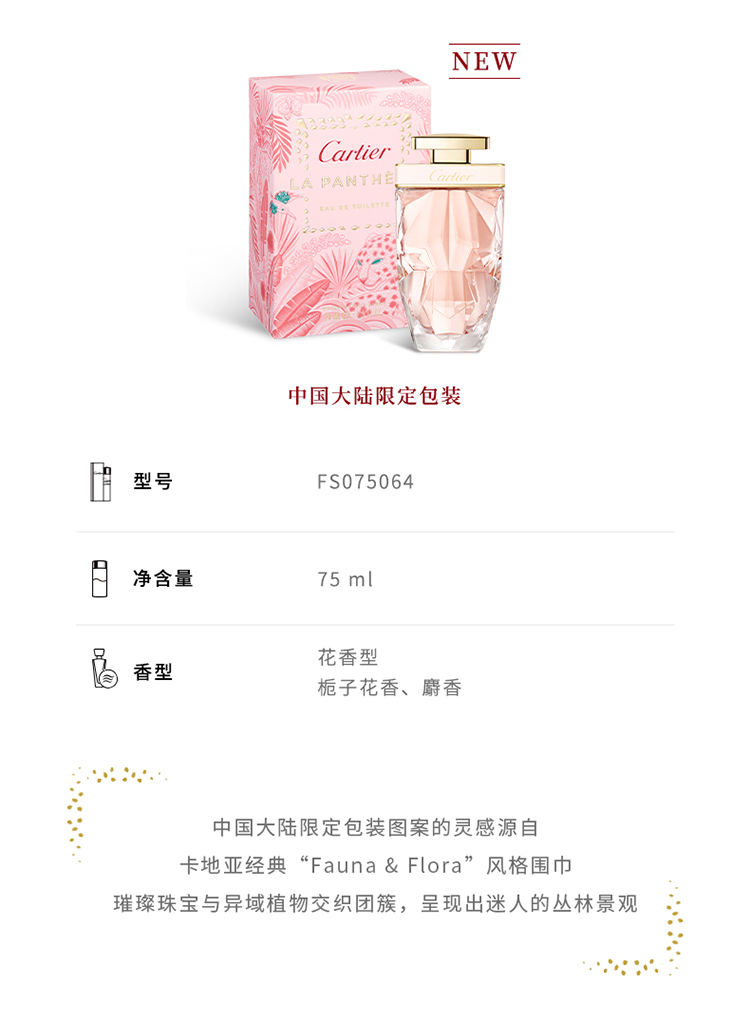750x1020 pixels.
Task: Click the gold perfume bottle cap
Action: [451, 150]
